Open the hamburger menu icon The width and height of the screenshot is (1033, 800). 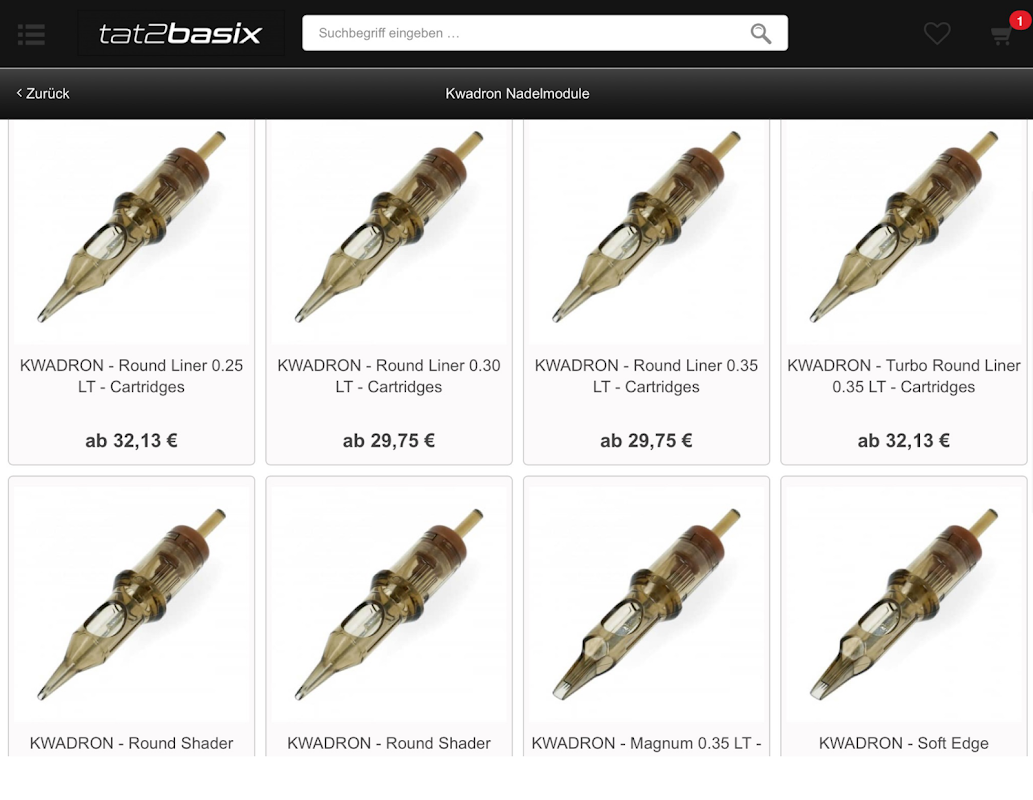click(x=31, y=34)
